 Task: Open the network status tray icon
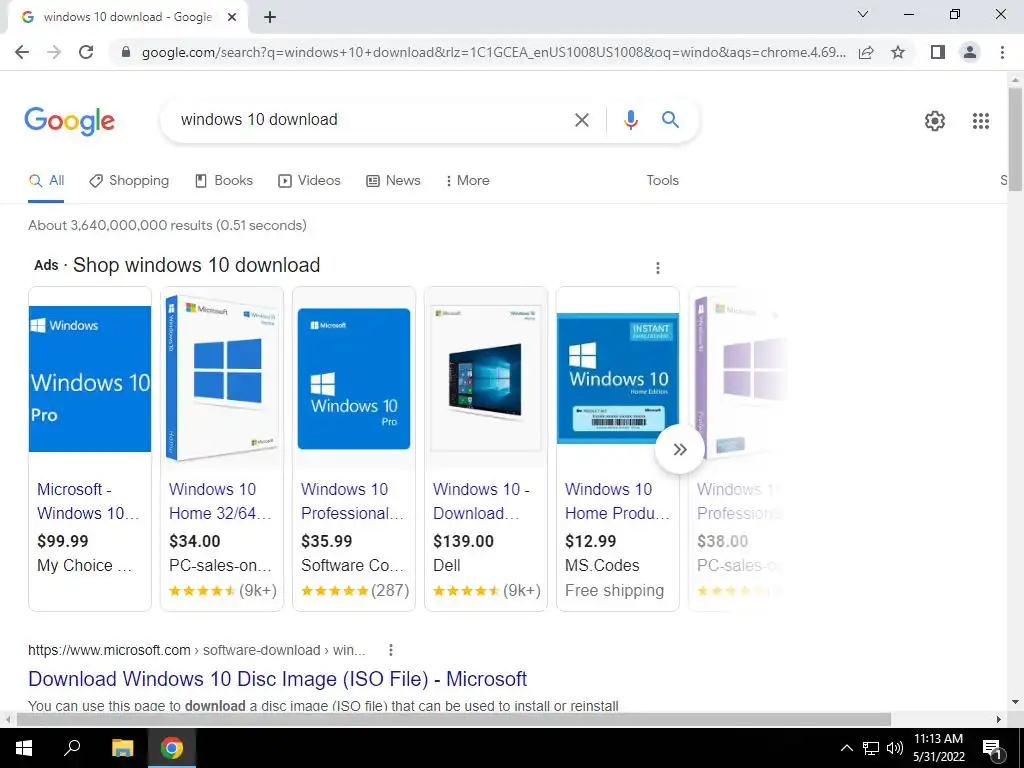[871, 748]
